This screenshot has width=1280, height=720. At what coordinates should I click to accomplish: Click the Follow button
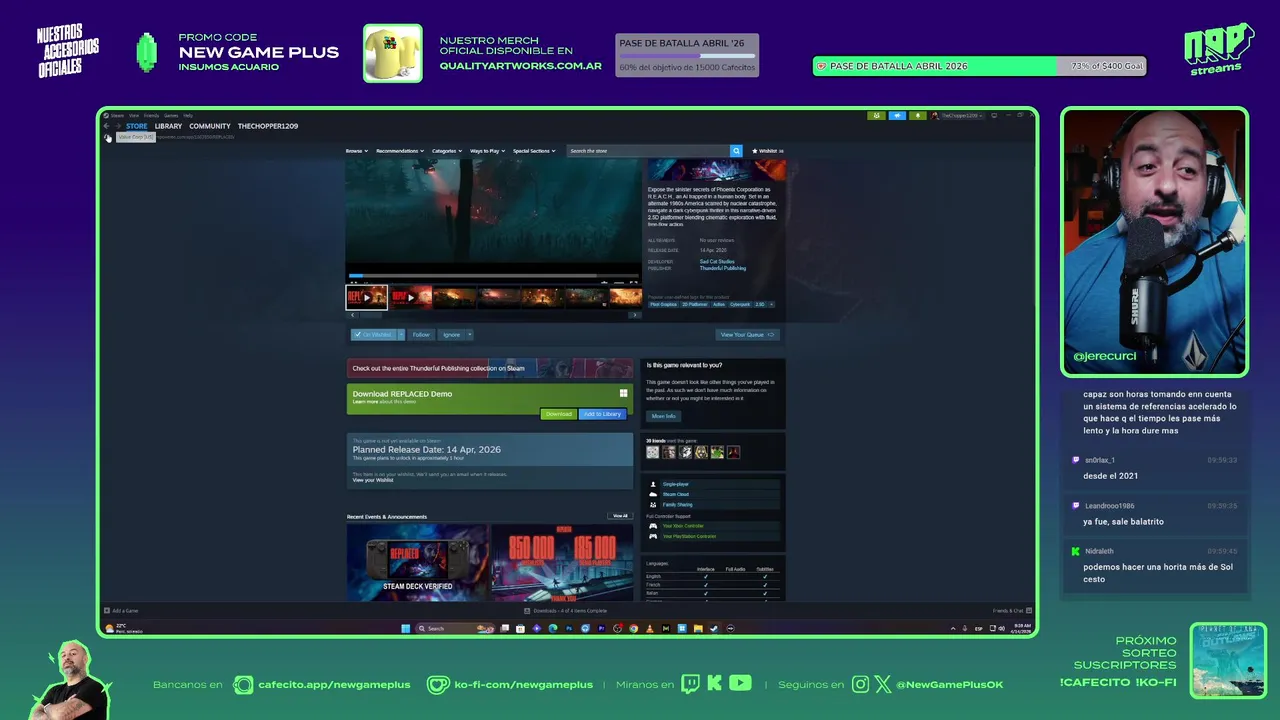coord(421,335)
